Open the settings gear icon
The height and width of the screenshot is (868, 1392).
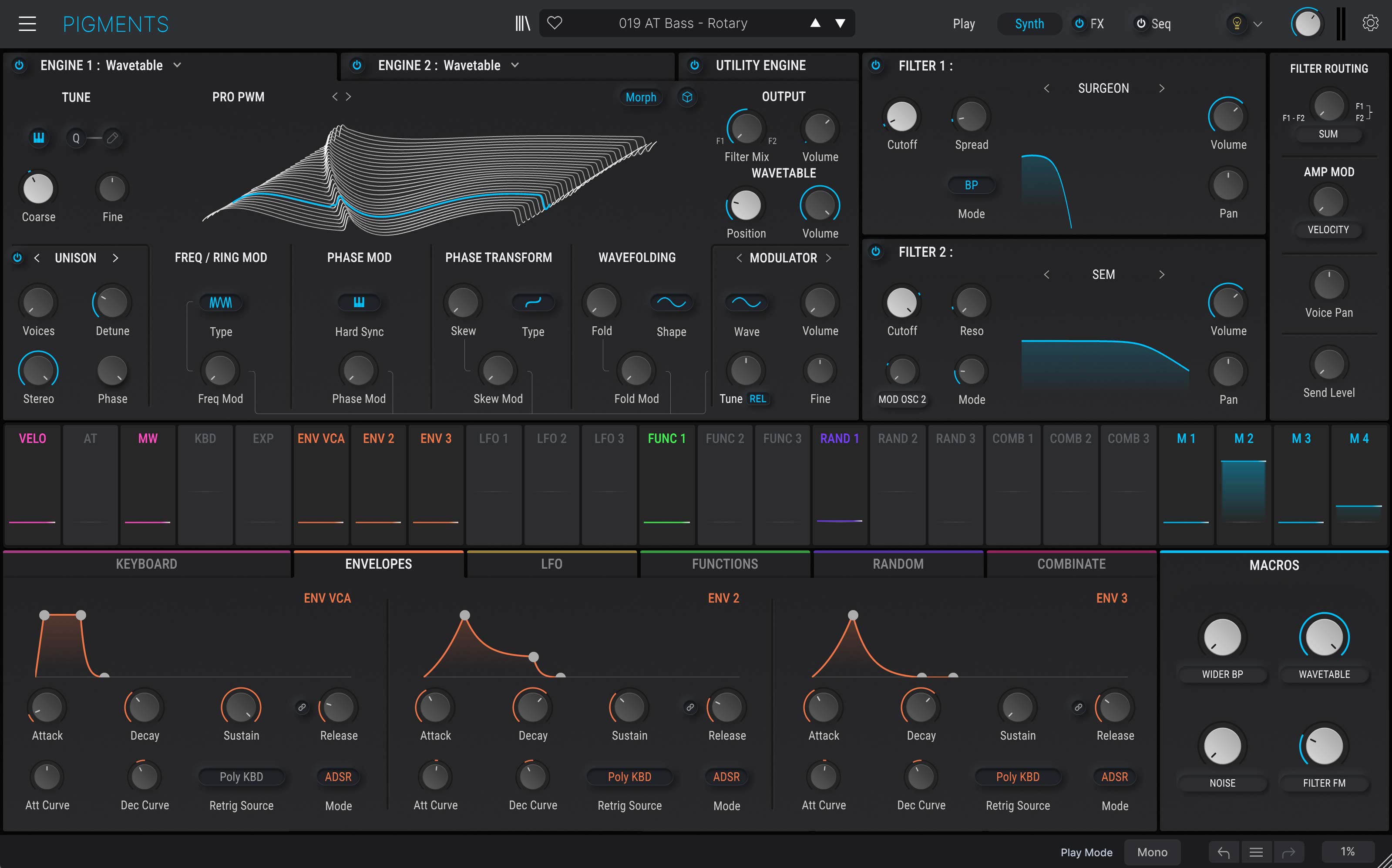(x=1370, y=23)
